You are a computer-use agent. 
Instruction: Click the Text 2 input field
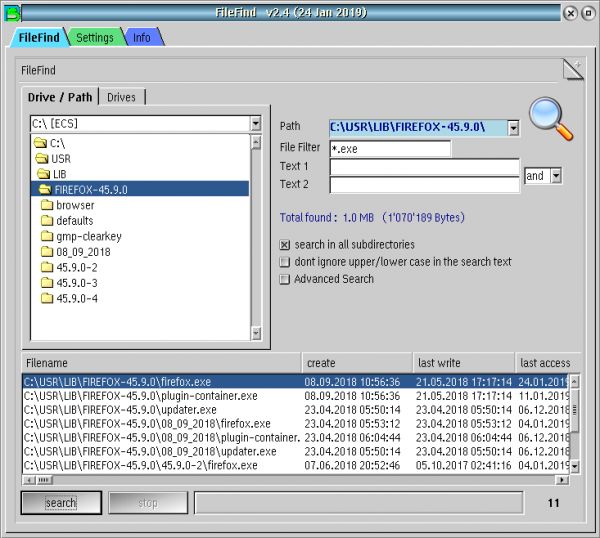(424, 185)
